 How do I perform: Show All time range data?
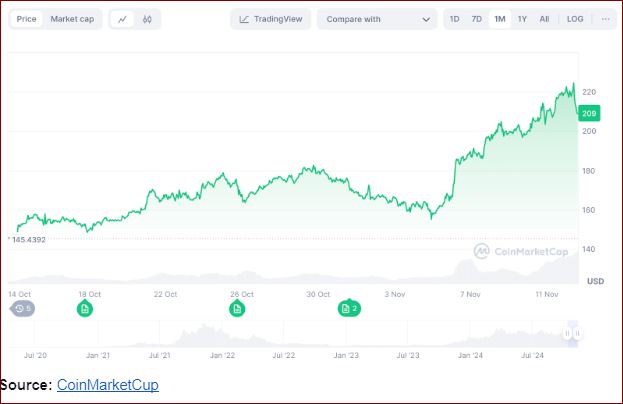point(544,19)
